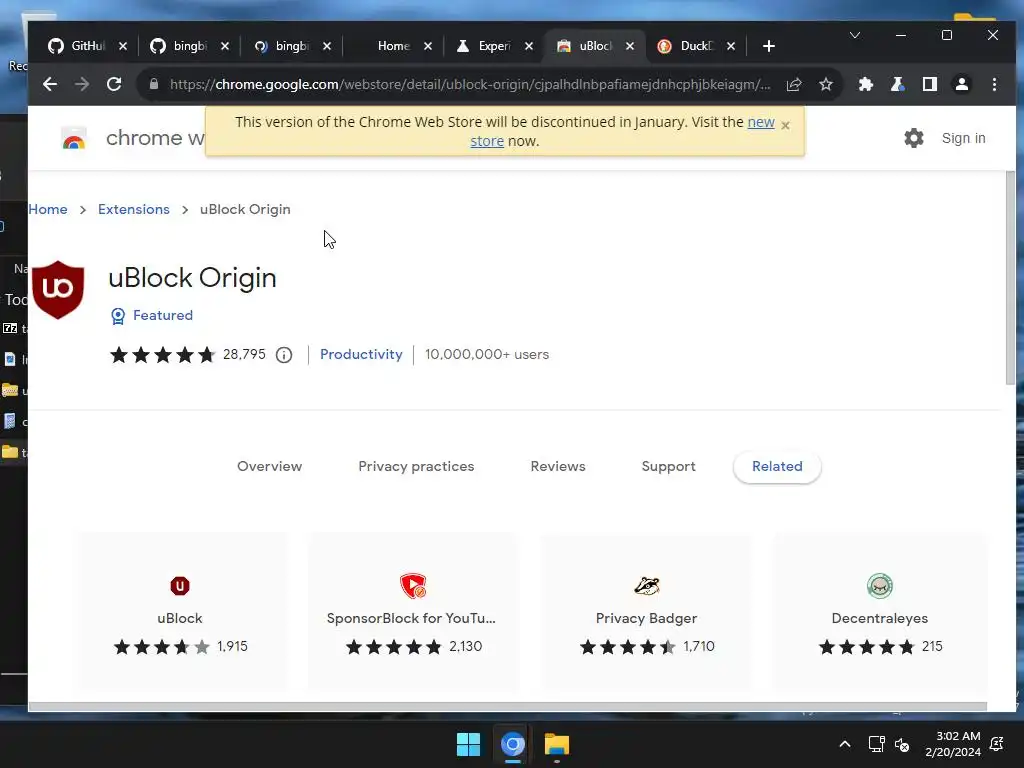Open the uBlock related extension card
Screen dimensions: 1024x768
click(182, 611)
